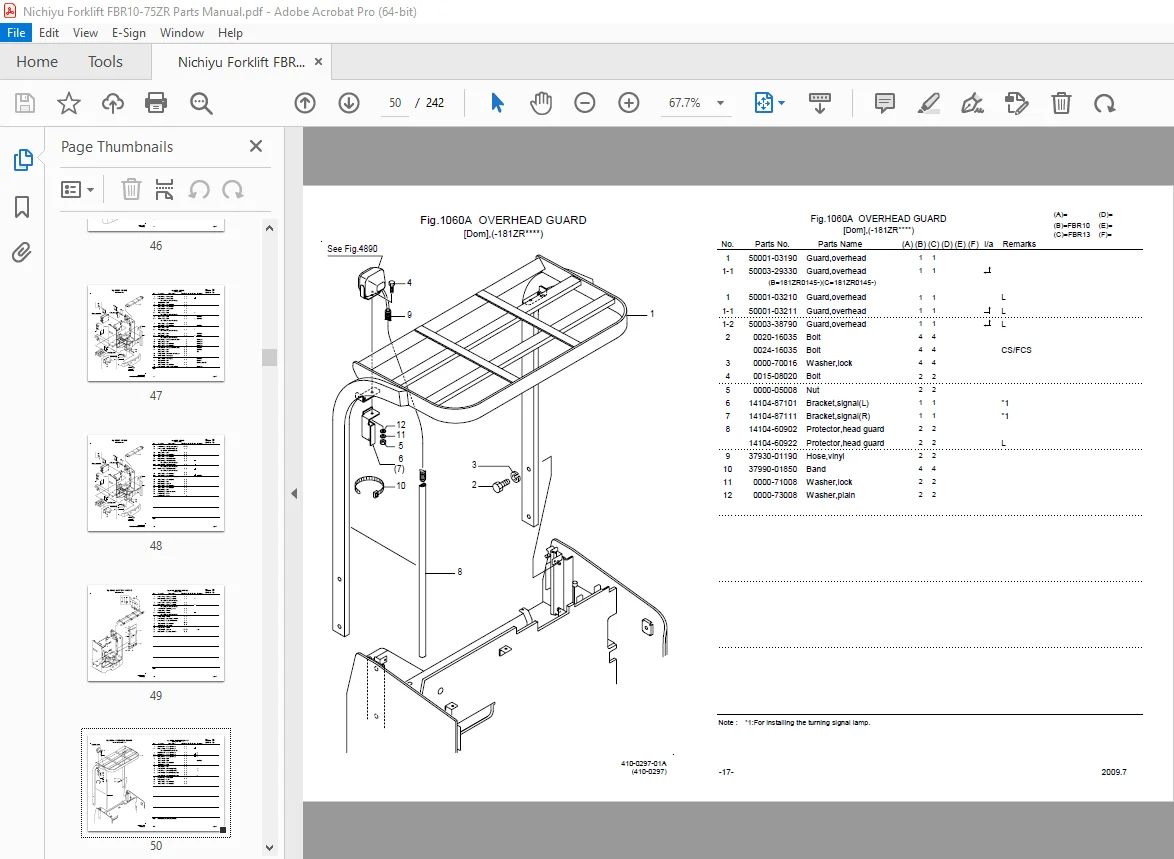The height and width of the screenshot is (859, 1174).
Task: Open the Sign document pen tool
Action: click(972, 103)
